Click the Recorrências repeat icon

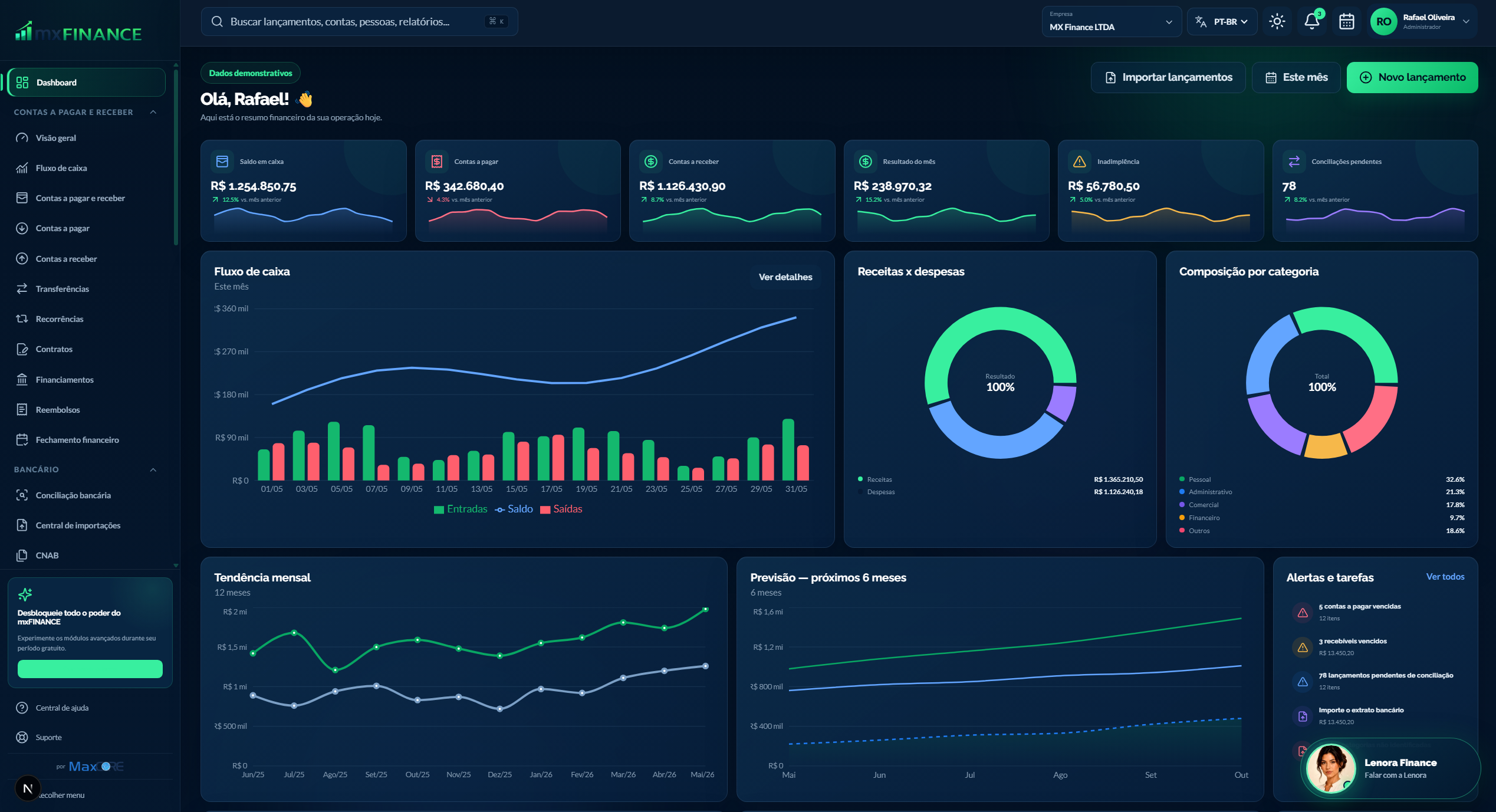click(22, 319)
